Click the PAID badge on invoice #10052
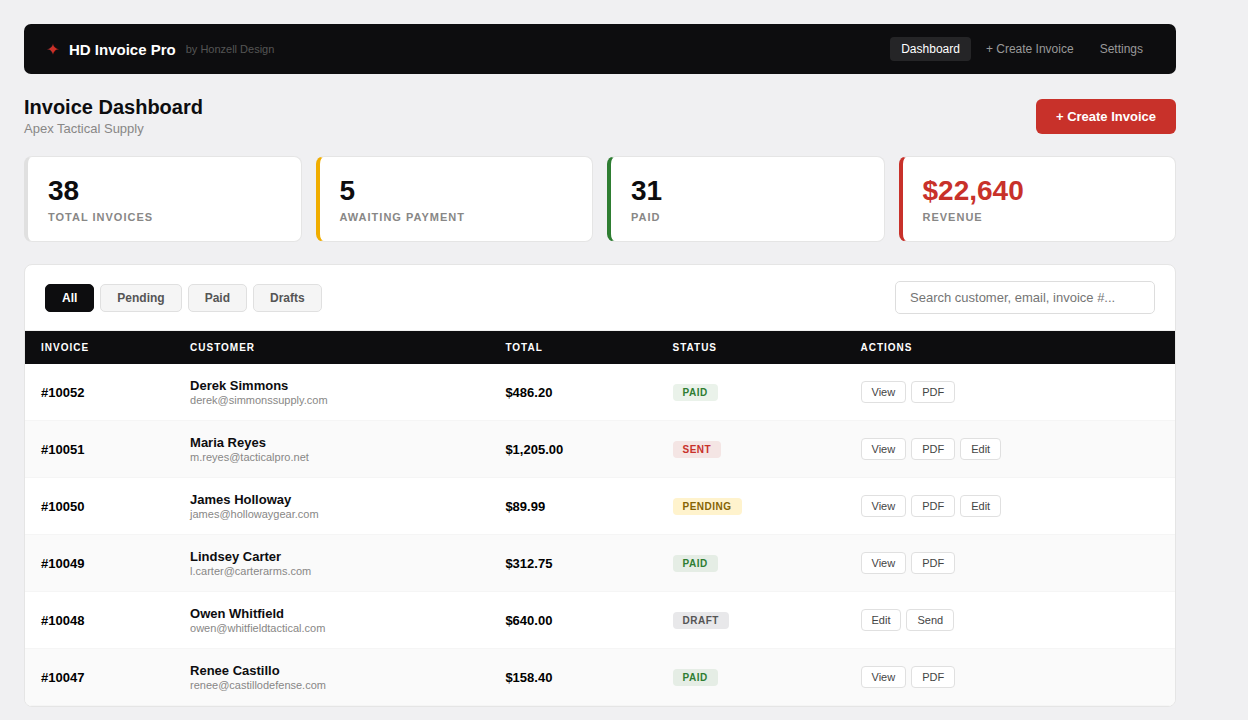This screenshot has height=720, width=1248. tap(695, 392)
